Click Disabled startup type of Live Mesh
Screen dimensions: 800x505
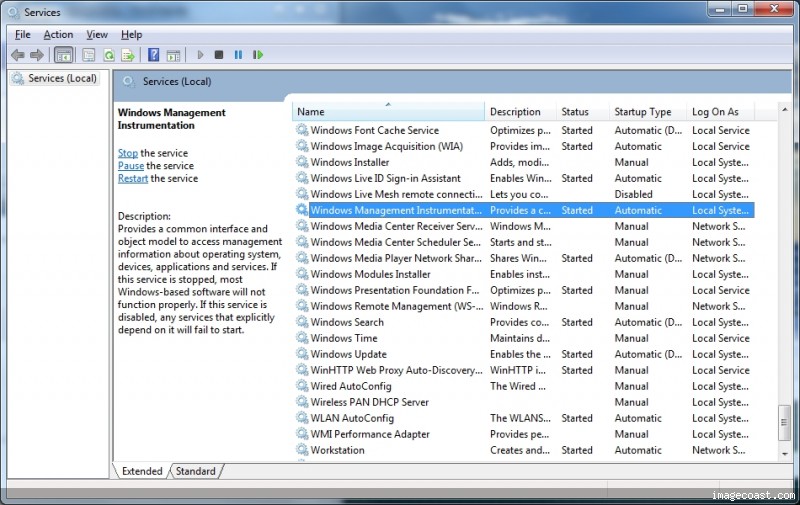pos(633,194)
